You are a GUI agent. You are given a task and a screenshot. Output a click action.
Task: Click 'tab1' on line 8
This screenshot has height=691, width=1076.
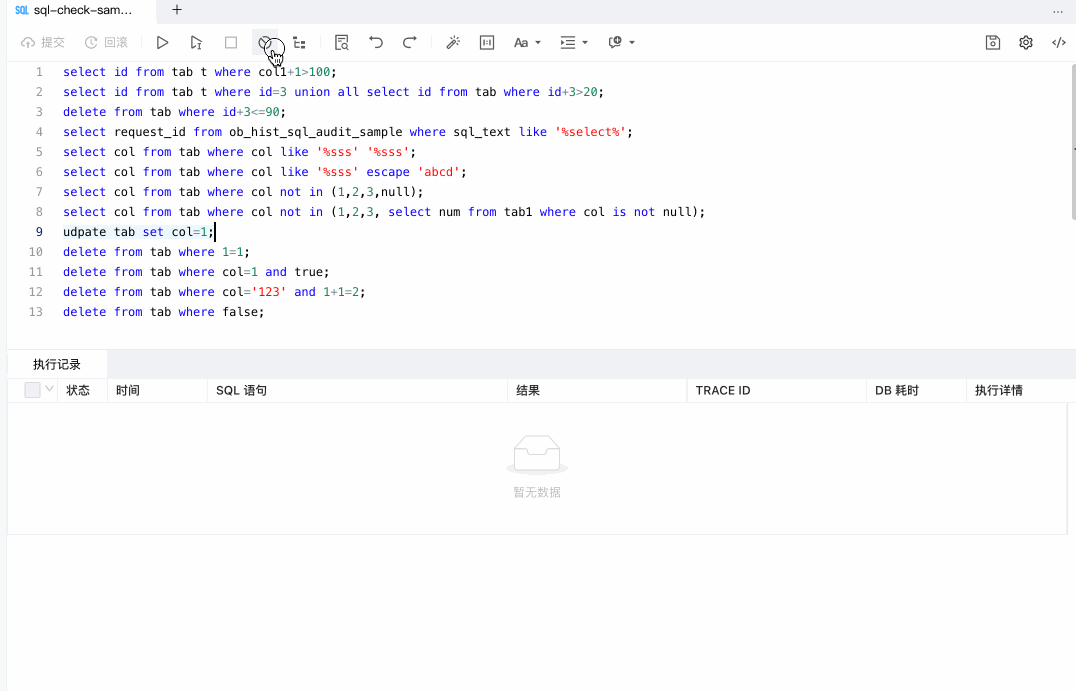click(x=518, y=212)
